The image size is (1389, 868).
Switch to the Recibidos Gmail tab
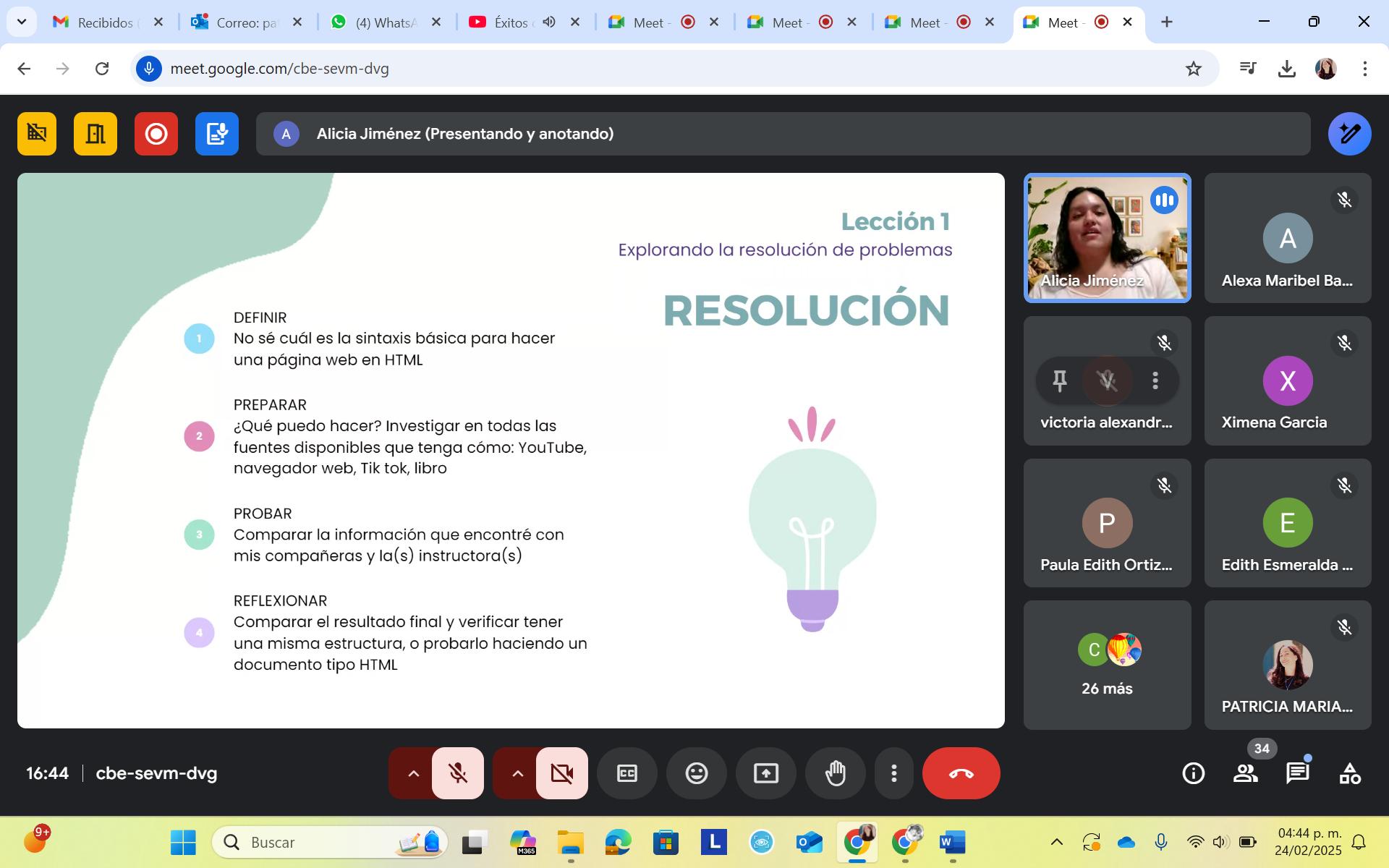click(105, 22)
